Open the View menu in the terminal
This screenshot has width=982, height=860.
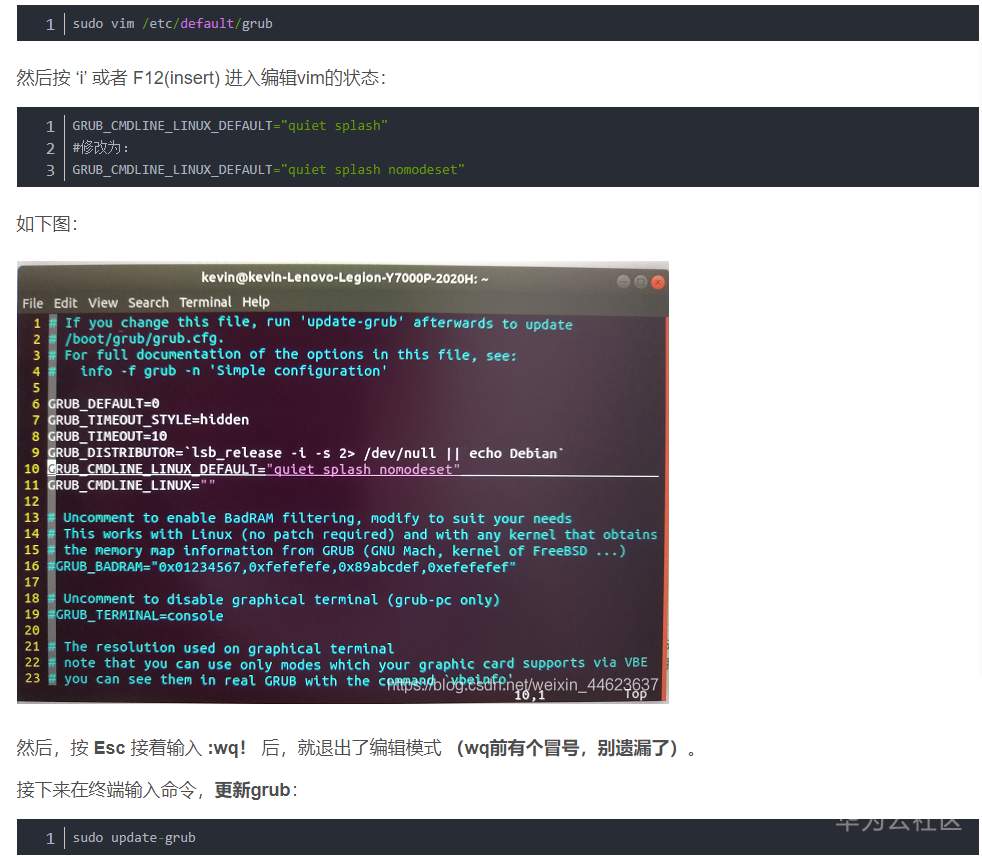103,303
